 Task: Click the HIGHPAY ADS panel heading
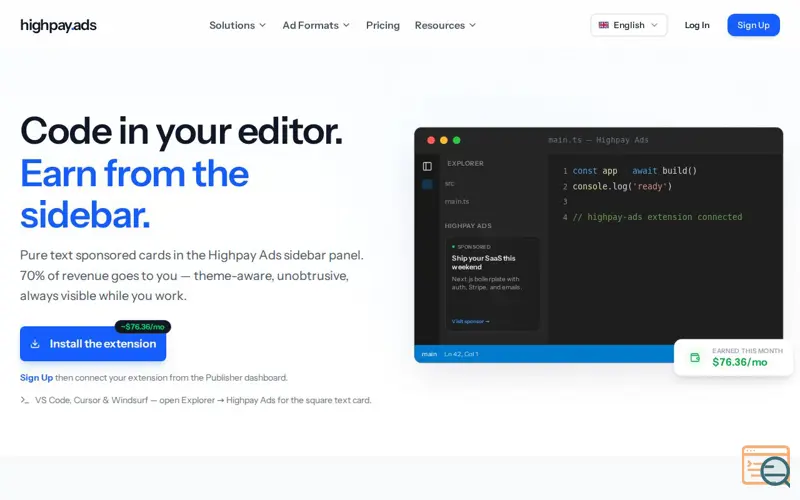pos(468,226)
